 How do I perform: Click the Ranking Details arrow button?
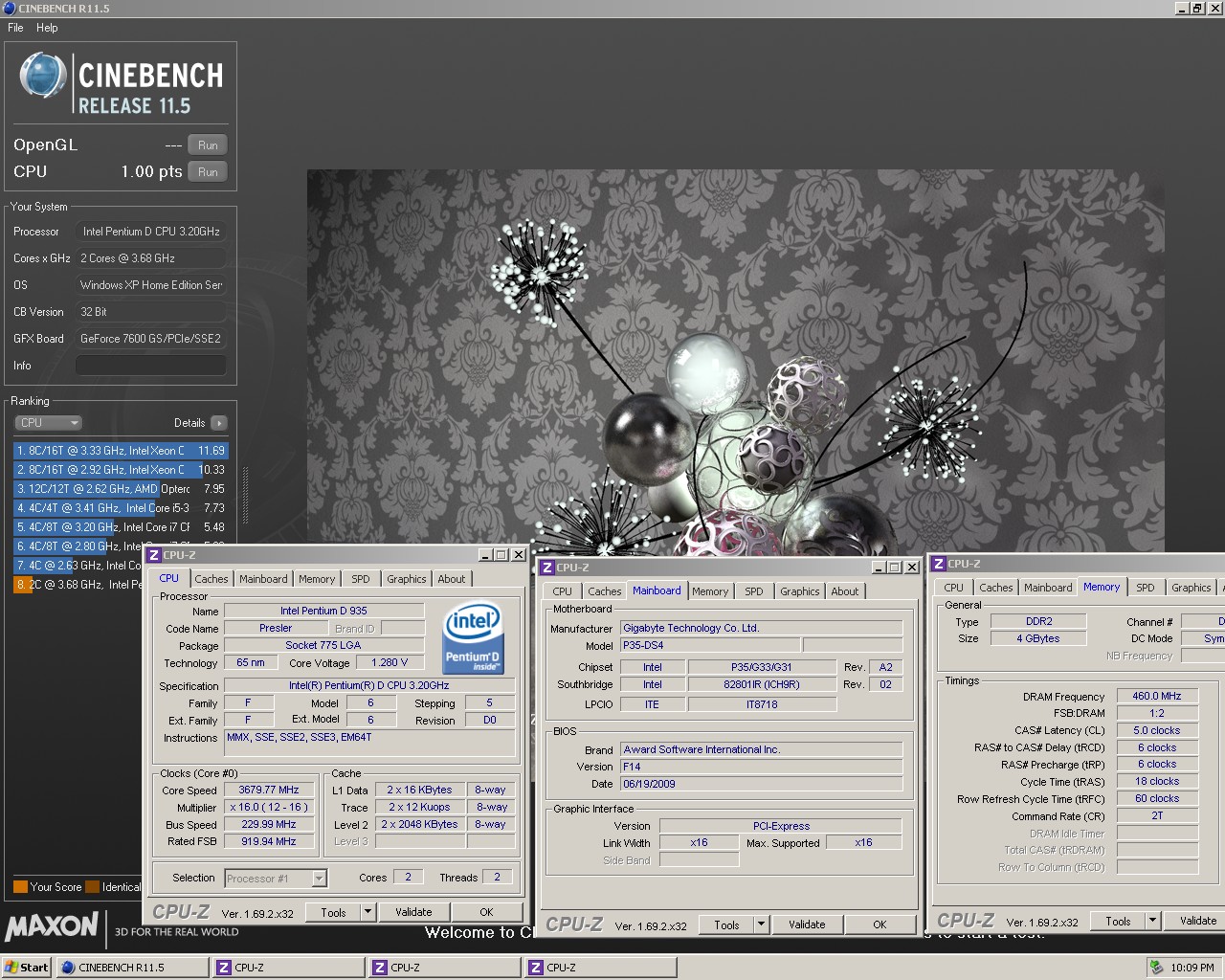coord(219,423)
